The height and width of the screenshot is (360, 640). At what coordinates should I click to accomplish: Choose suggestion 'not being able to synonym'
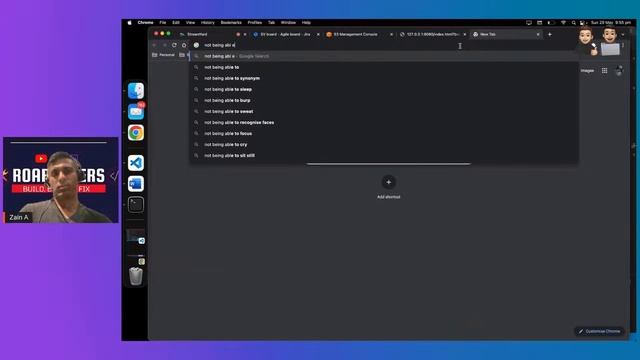click(x=384, y=78)
